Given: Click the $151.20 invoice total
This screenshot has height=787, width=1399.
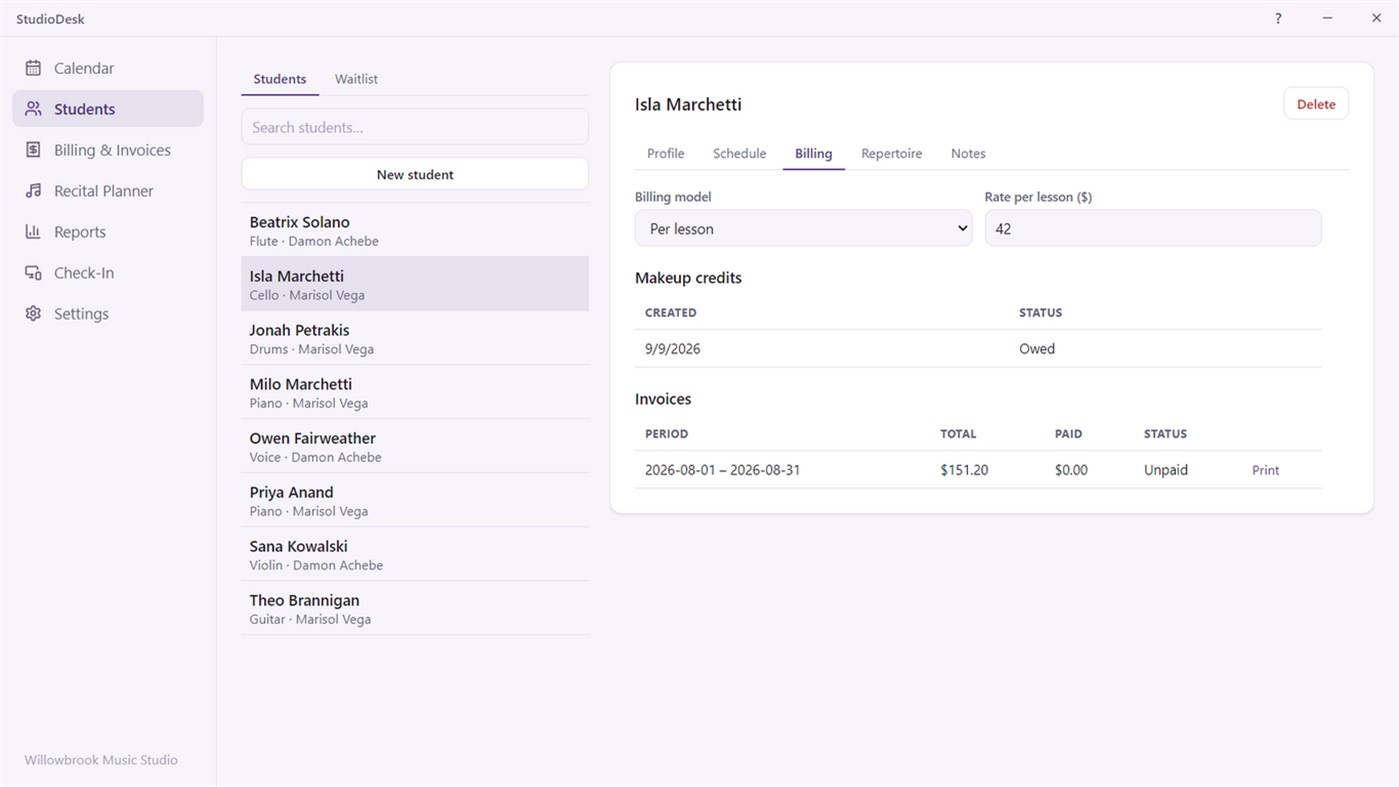Looking at the screenshot, I should pos(964,470).
